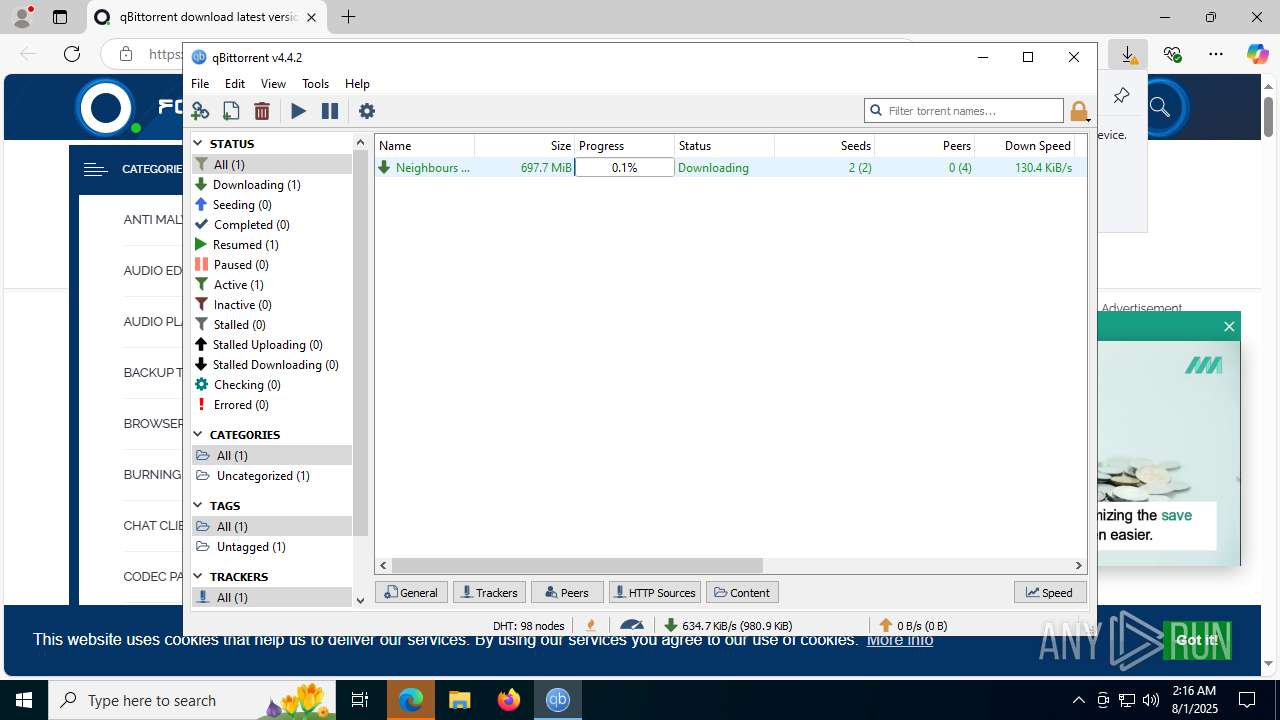Click the pin icon in downloads panel
The width and height of the screenshot is (1280, 720).
point(1121,96)
